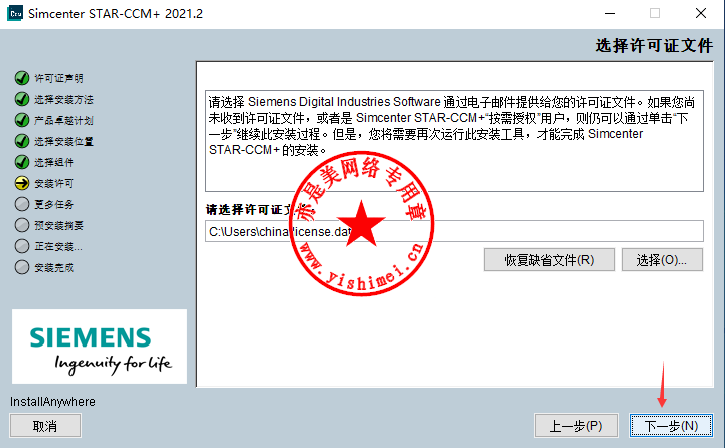Select the 选择安装位置 step label
The height and width of the screenshot is (448, 725).
64,141
